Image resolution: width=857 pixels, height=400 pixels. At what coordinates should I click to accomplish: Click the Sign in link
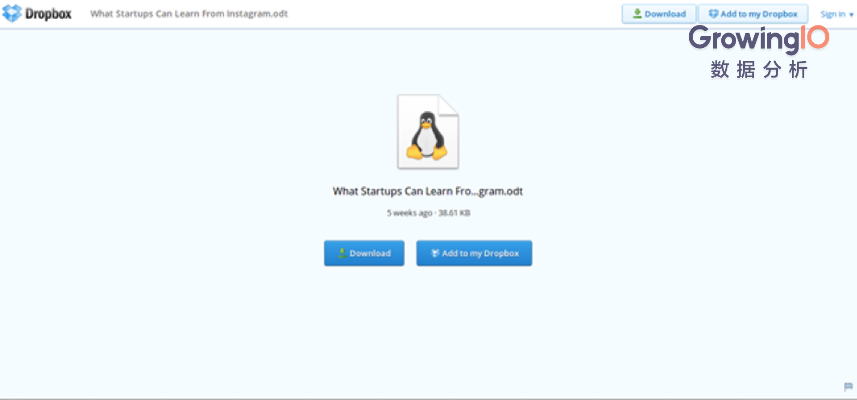[x=833, y=14]
